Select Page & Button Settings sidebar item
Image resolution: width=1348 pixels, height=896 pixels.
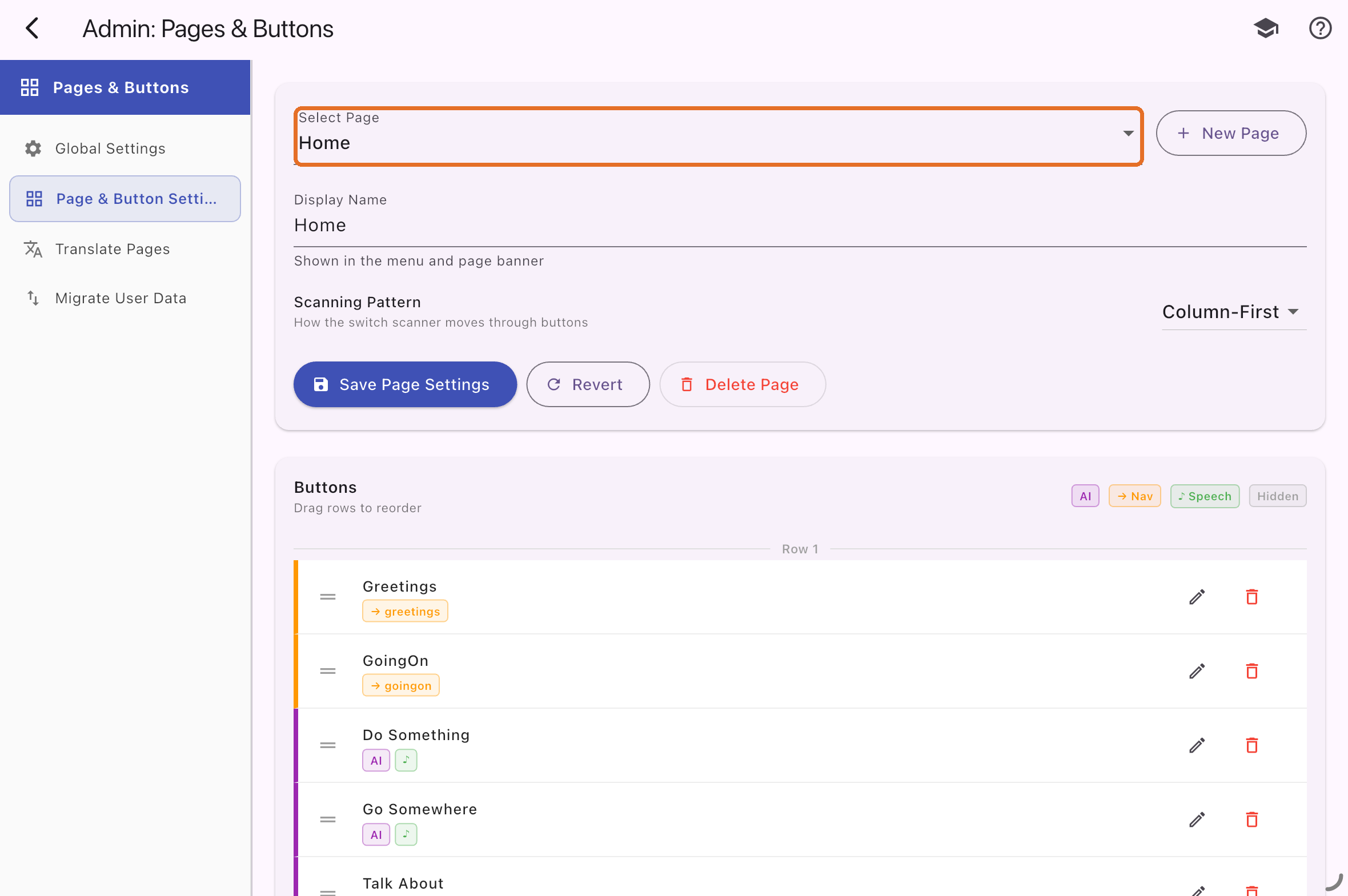[x=125, y=199]
